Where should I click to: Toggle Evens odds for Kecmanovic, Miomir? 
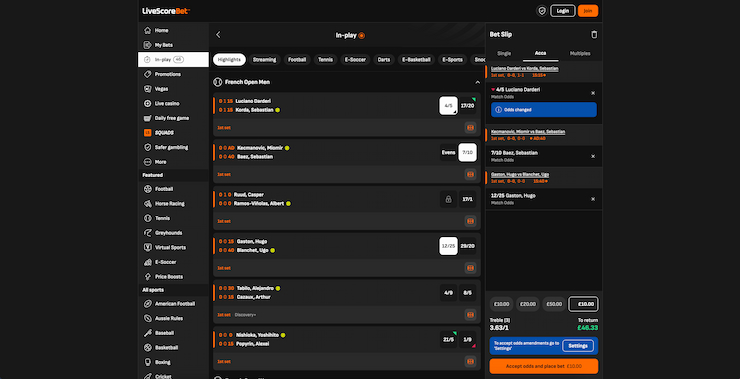(x=448, y=152)
